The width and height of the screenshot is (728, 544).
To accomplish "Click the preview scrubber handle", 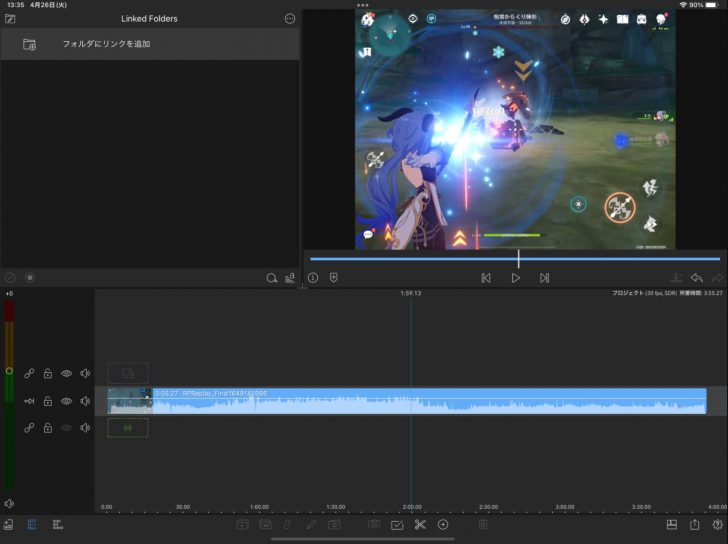I will tap(519, 259).
